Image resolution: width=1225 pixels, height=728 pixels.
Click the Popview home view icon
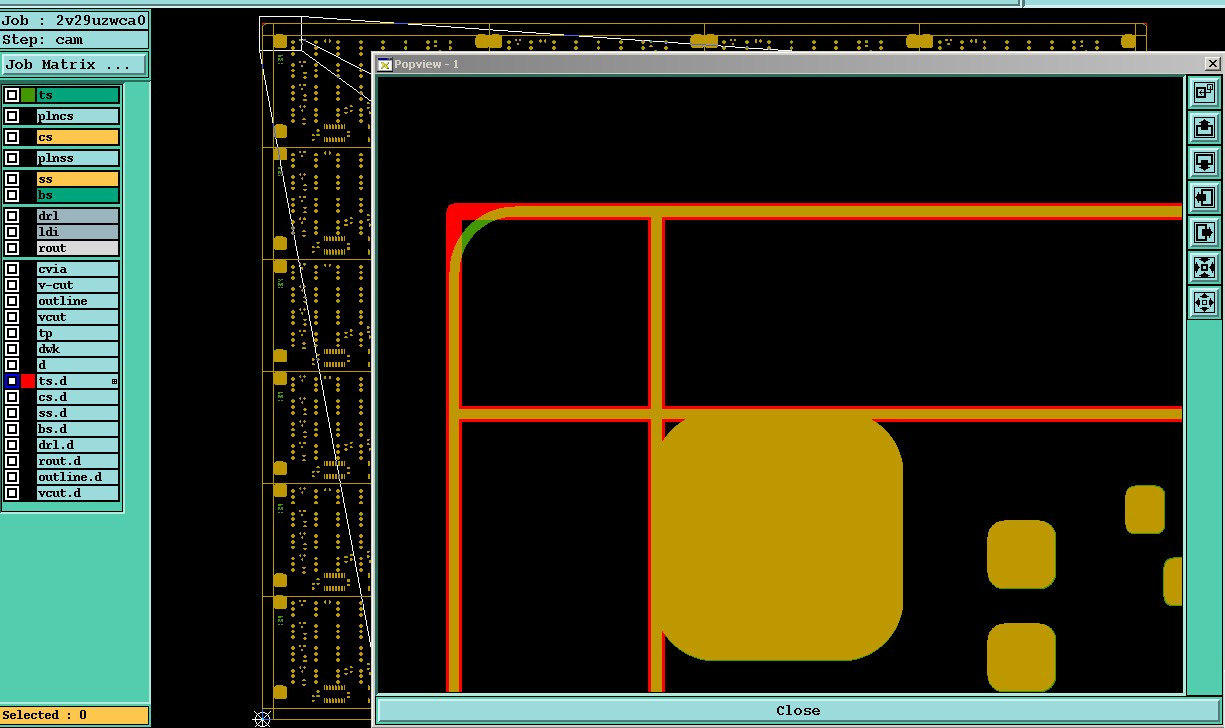point(1204,92)
